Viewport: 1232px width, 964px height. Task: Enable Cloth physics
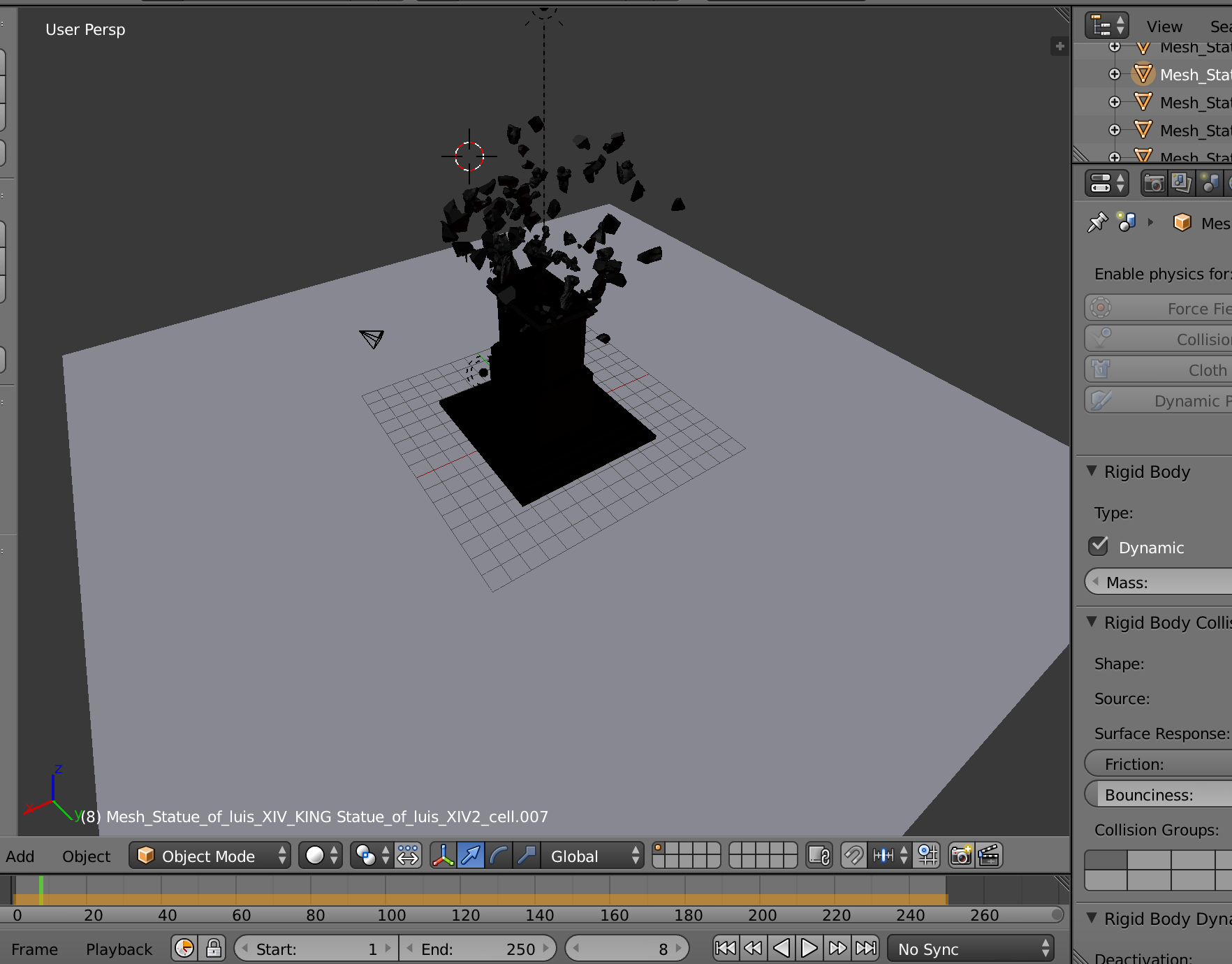[1159, 370]
